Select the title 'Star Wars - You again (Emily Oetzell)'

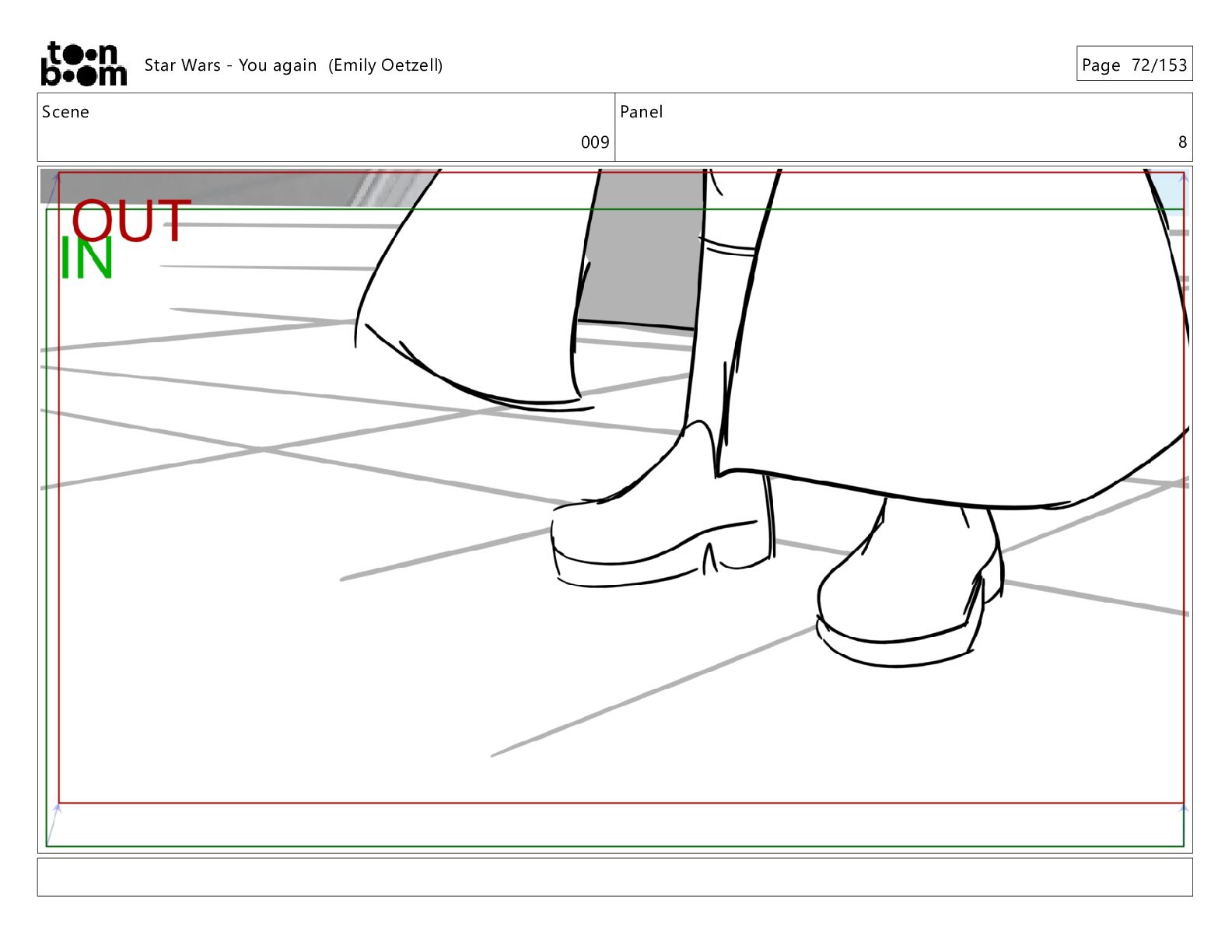(x=293, y=65)
